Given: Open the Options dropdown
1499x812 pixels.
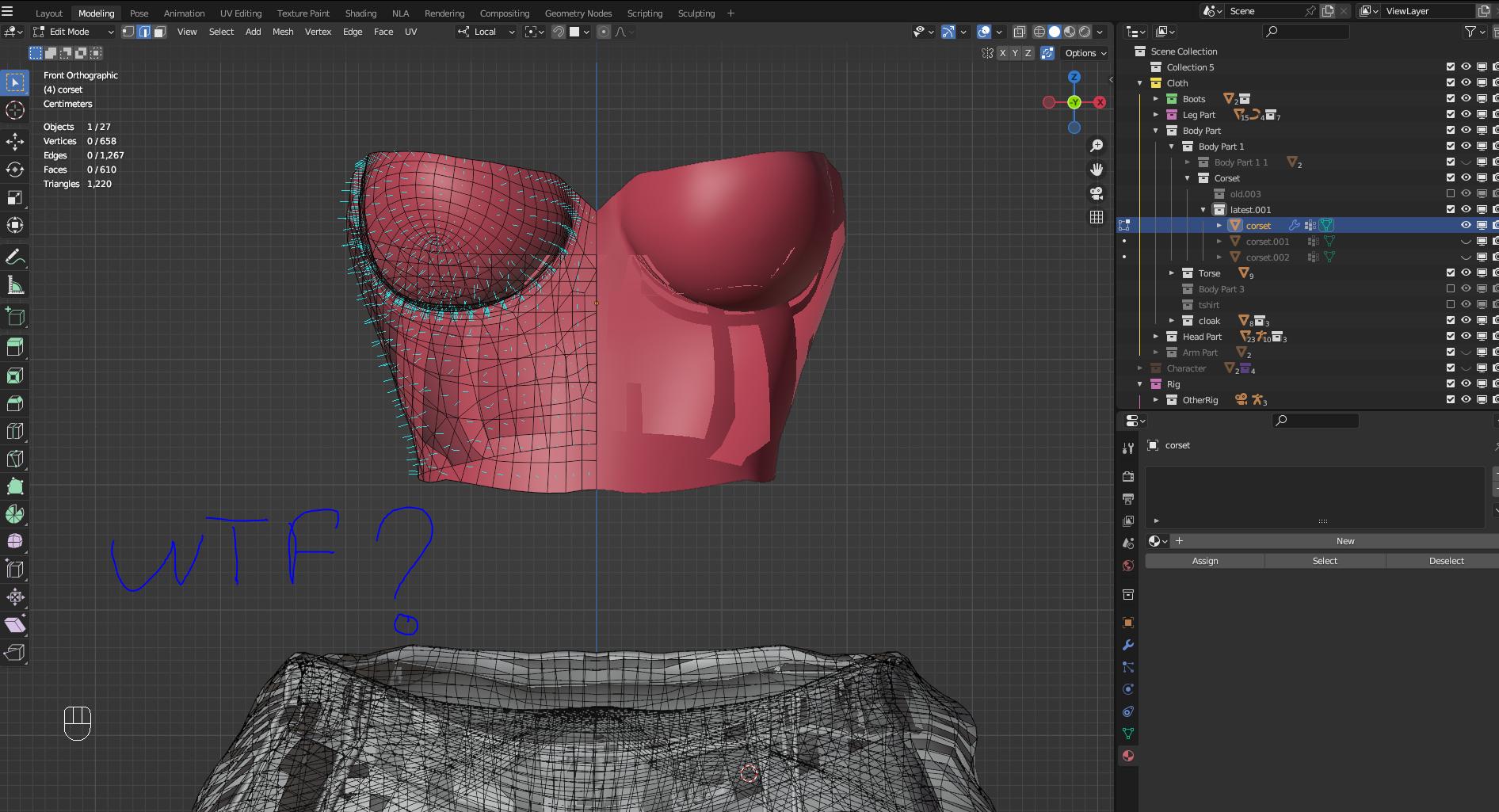Looking at the screenshot, I should (x=1085, y=53).
